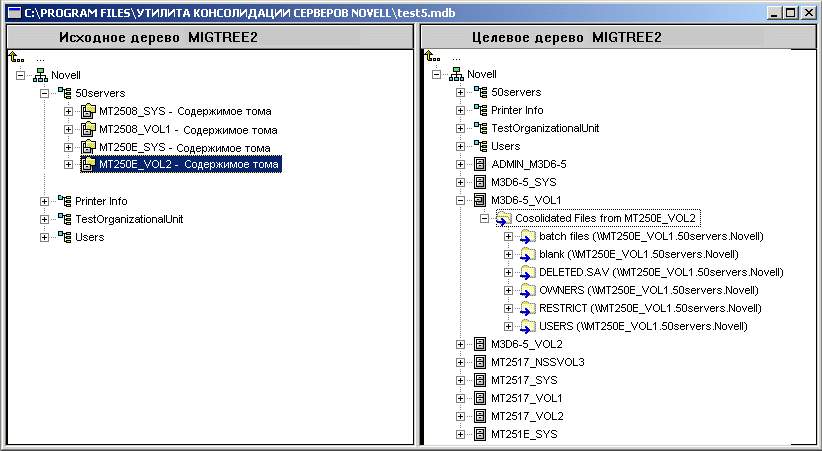Click the TestOrganizationalUnit icon in source tree
Screen dimensions: 822x451
(64, 219)
